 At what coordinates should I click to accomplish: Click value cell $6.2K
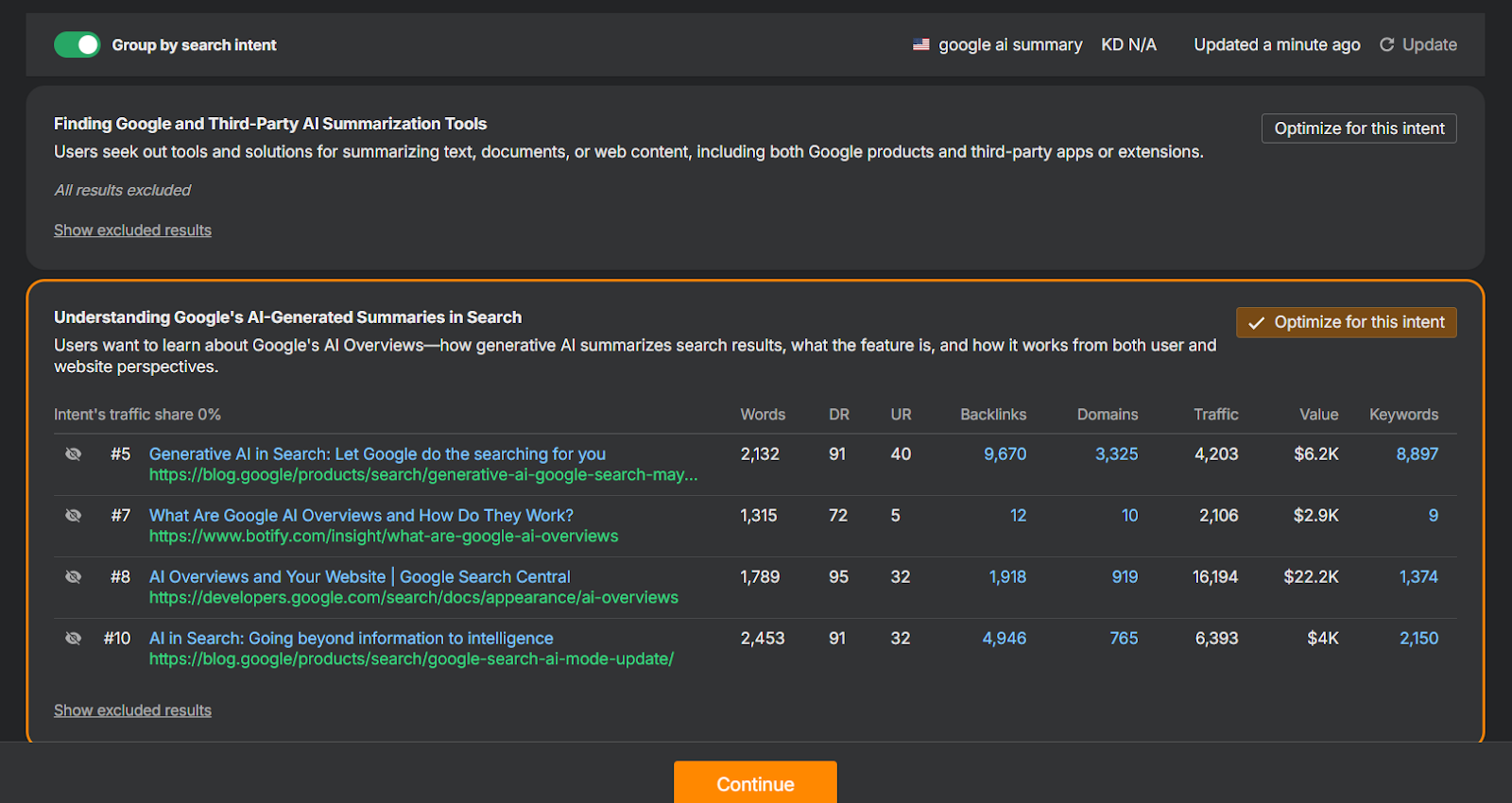click(x=1316, y=454)
